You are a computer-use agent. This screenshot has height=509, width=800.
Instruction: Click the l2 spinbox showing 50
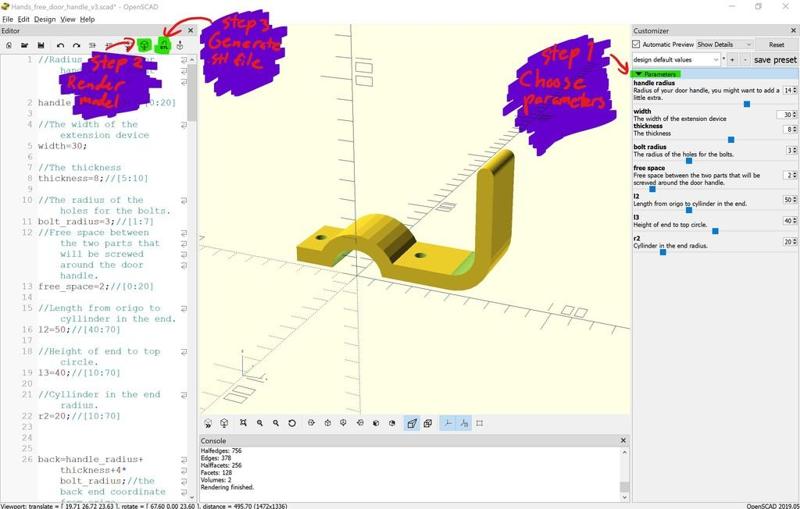point(789,199)
